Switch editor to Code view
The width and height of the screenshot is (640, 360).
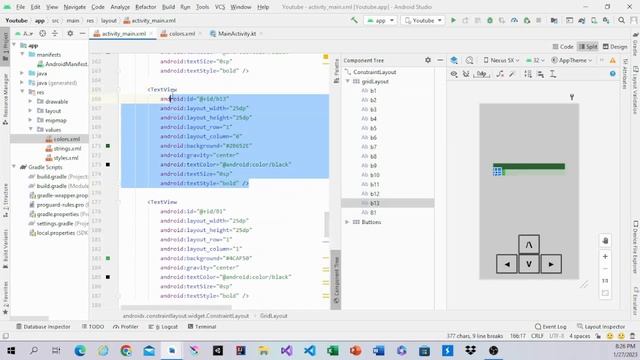(x=562, y=47)
